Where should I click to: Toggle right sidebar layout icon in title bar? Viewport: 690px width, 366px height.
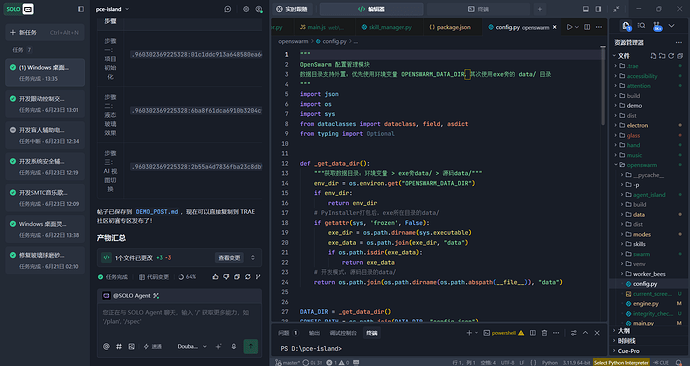pyautogui.click(x=598, y=9)
